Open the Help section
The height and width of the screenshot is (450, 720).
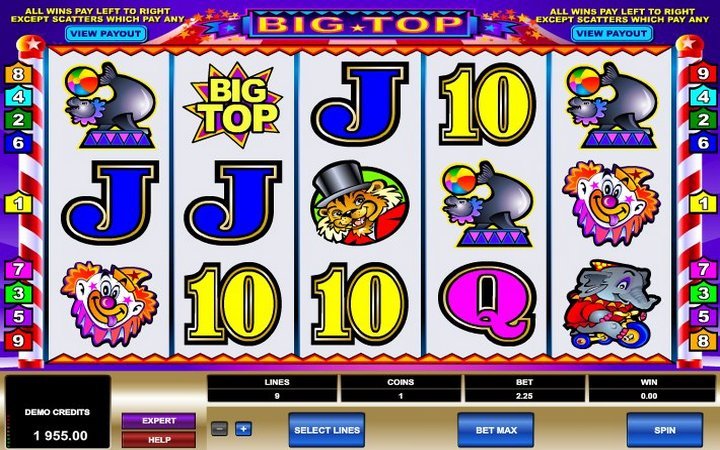coord(159,439)
